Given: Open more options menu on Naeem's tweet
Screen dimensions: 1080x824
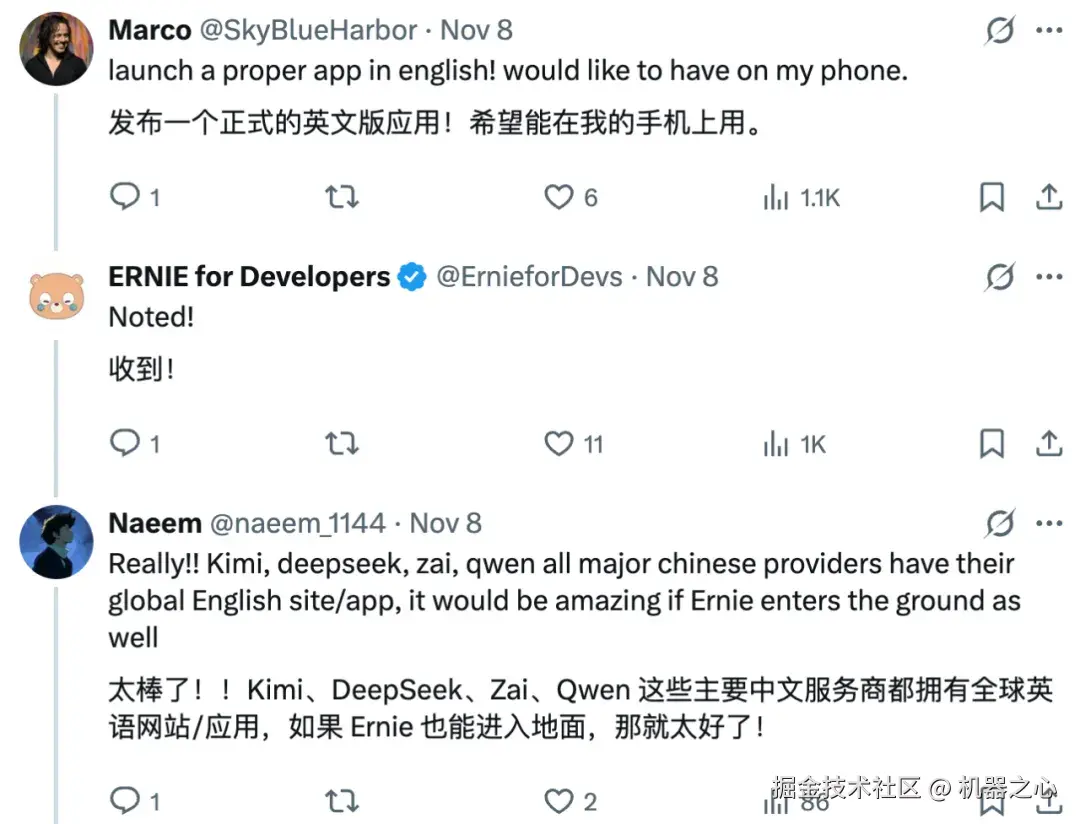Looking at the screenshot, I should click(x=1048, y=522).
